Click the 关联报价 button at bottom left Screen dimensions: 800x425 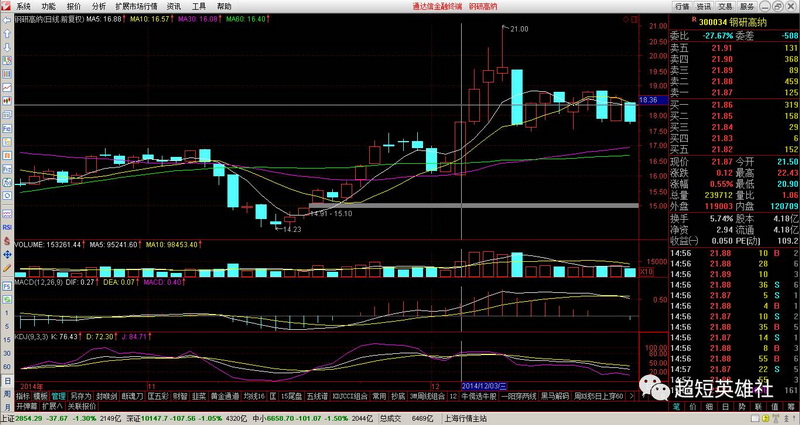pyautogui.click(x=82, y=406)
